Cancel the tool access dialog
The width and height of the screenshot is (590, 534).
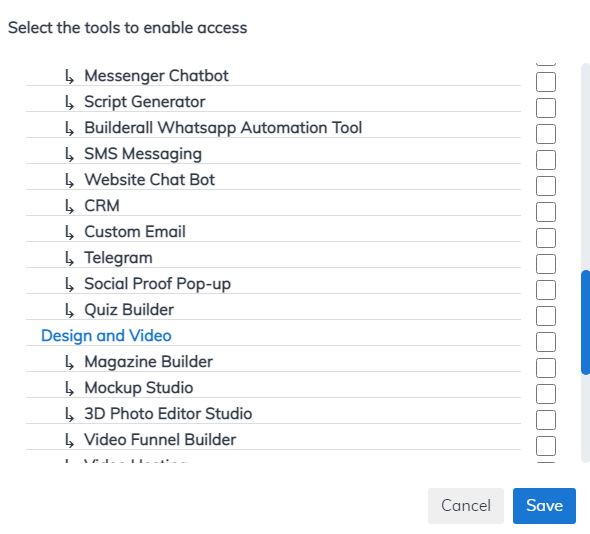point(466,505)
